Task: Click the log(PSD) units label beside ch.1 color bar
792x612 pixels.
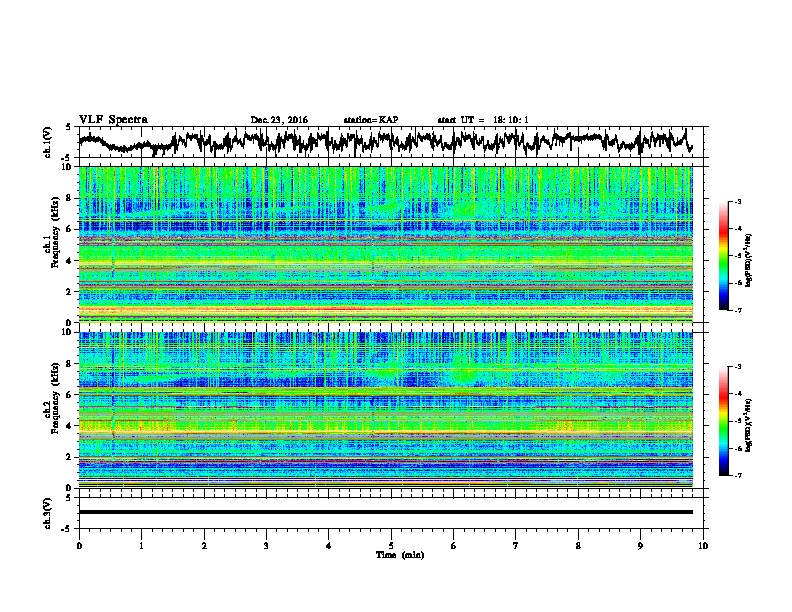Action: point(748,260)
